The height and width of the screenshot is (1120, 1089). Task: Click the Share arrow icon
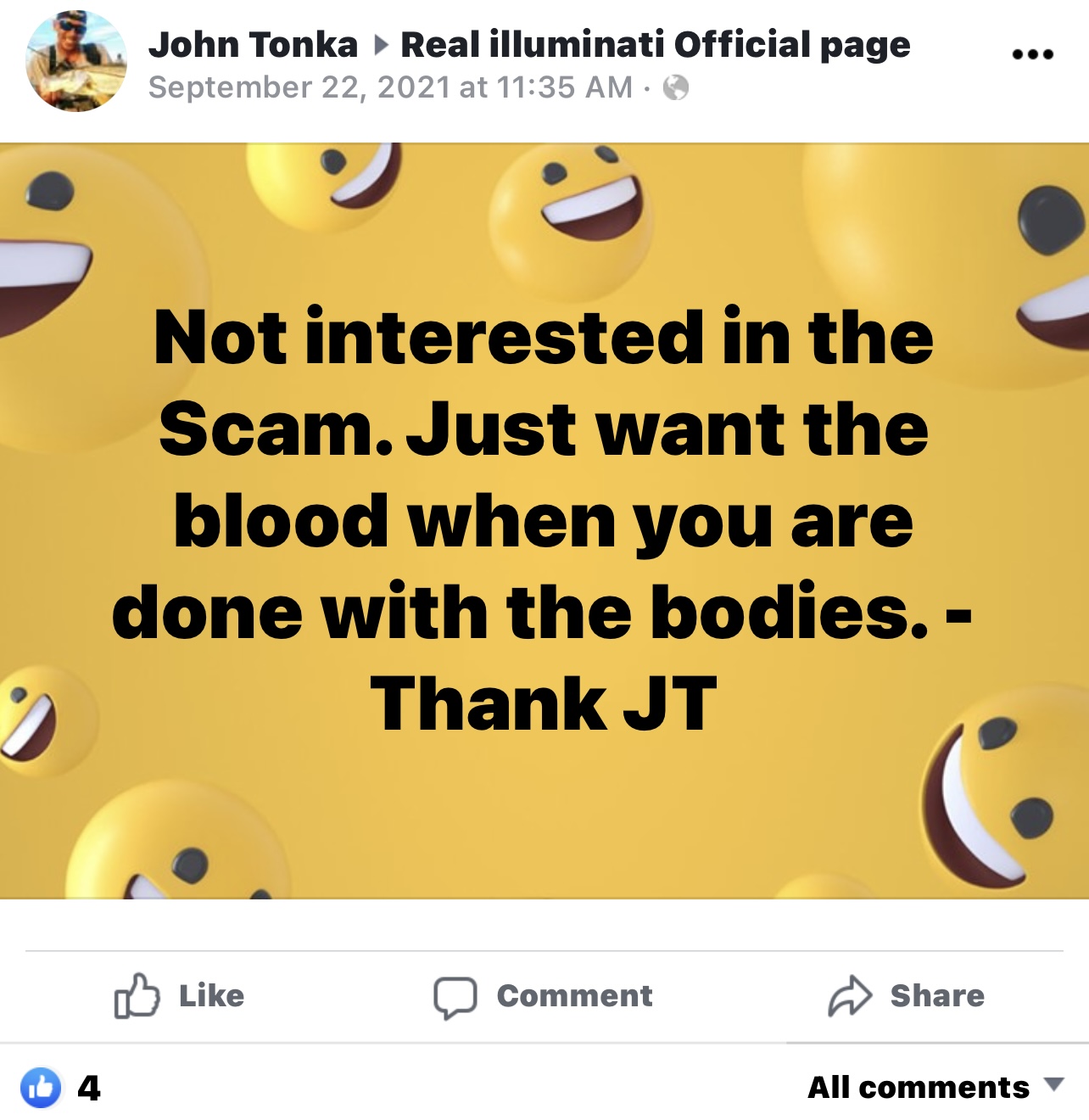tap(850, 996)
